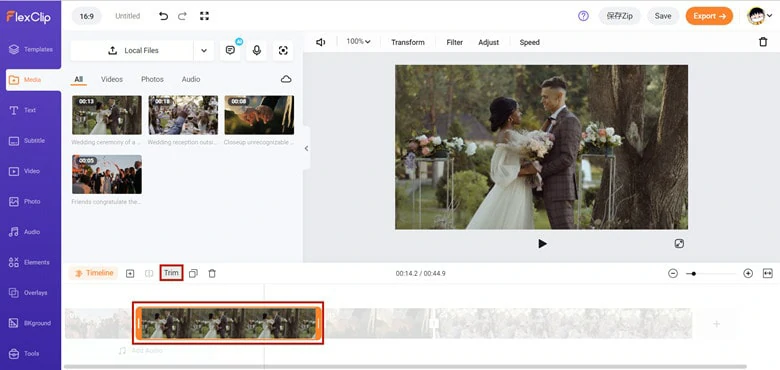Adjust the timeline zoom slider
780x370 pixels.
point(711,274)
